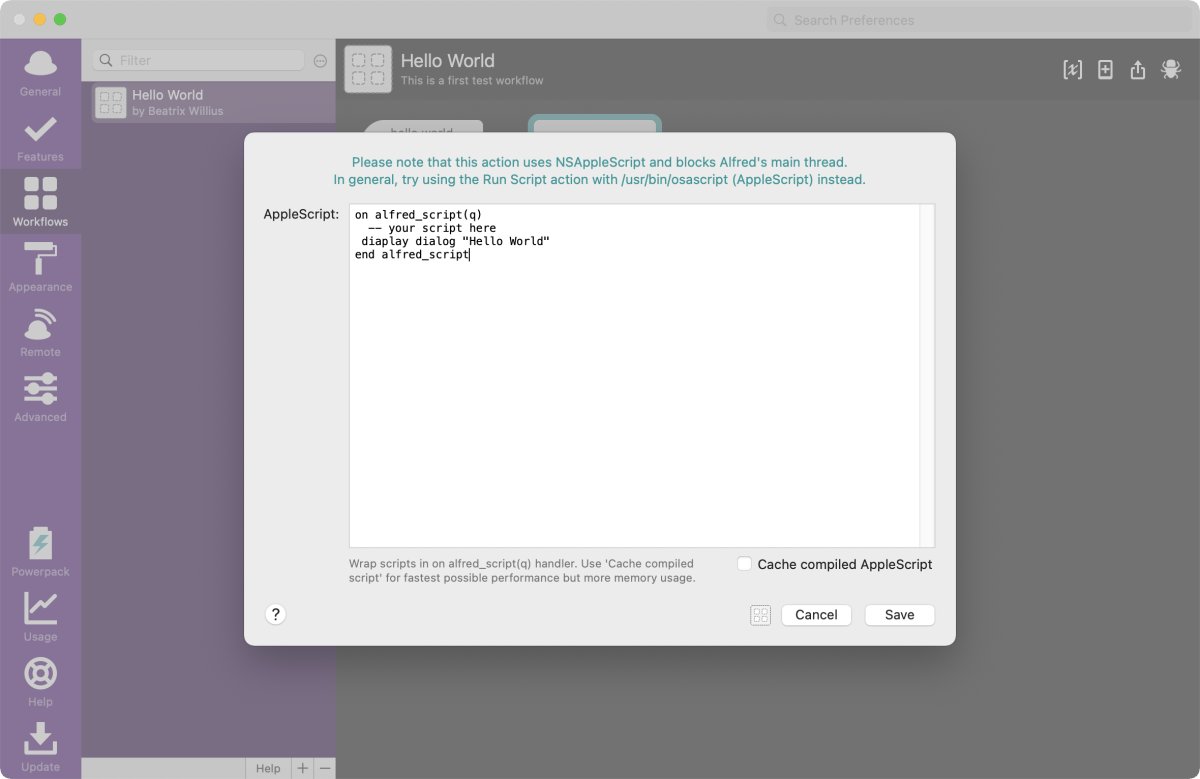The height and width of the screenshot is (779, 1200).
Task: Open the Help section in sidebar
Action: click(40, 682)
